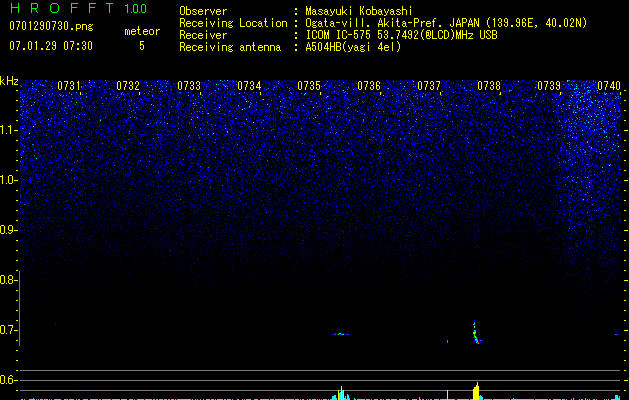Click the Receiving Location field label
The width and height of the screenshot is (629, 400).
point(233,23)
